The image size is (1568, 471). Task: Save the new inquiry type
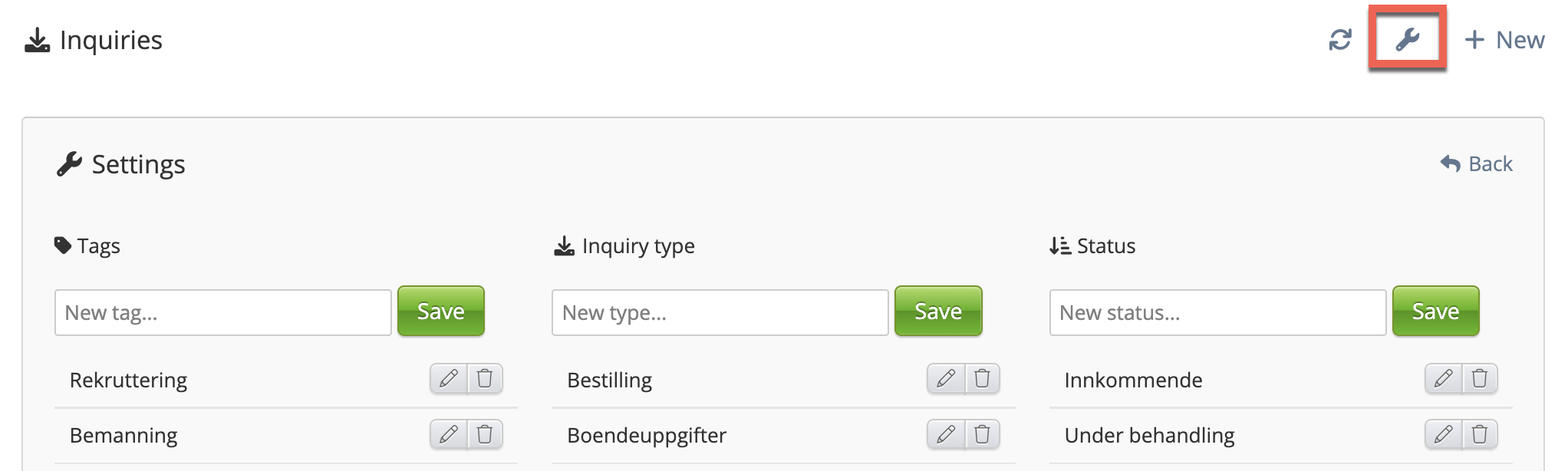click(x=938, y=311)
